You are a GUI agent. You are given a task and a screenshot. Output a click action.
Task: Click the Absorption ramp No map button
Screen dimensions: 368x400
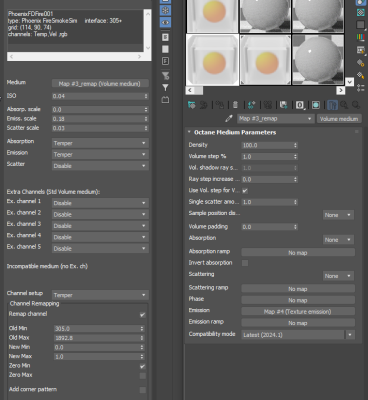click(298, 253)
